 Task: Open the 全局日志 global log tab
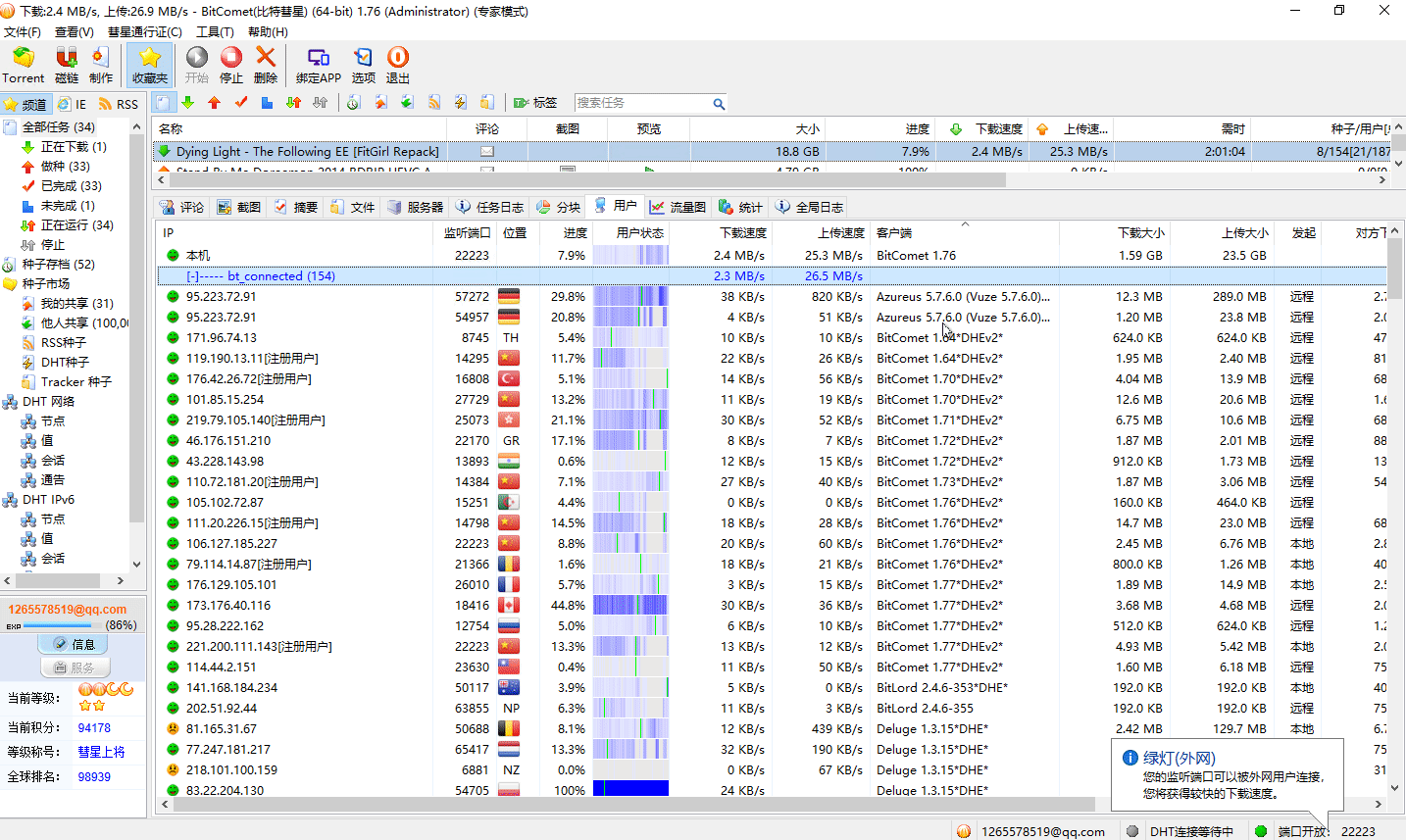[809, 207]
